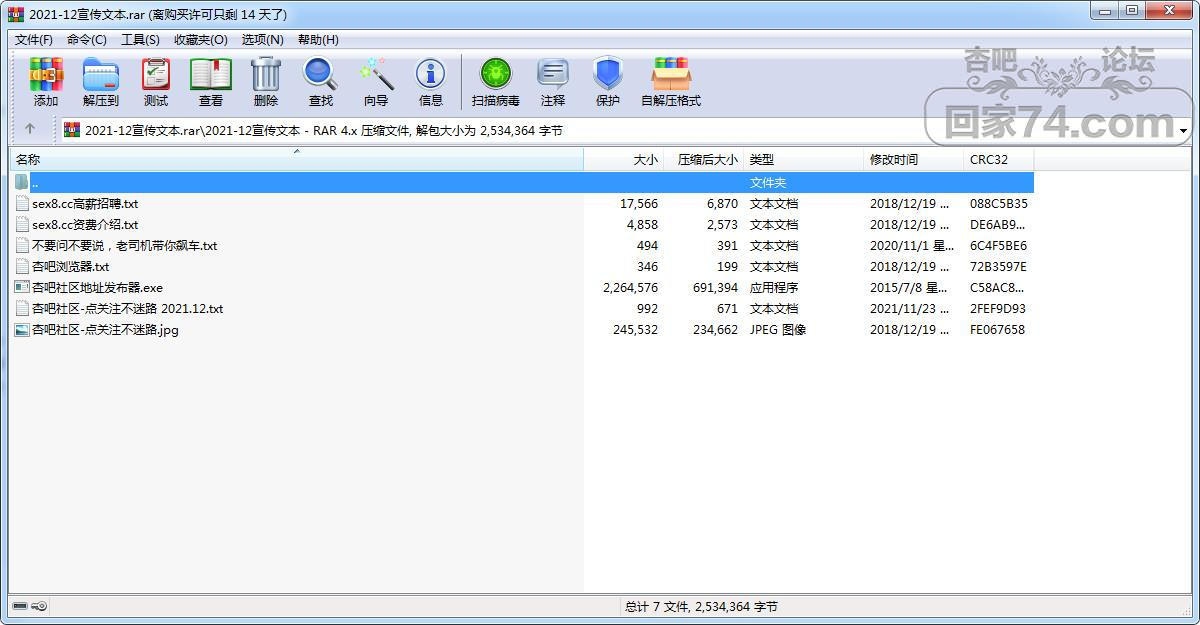Click the parent folder ".." icon
This screenshot has height=625, width=1200.
22,182
